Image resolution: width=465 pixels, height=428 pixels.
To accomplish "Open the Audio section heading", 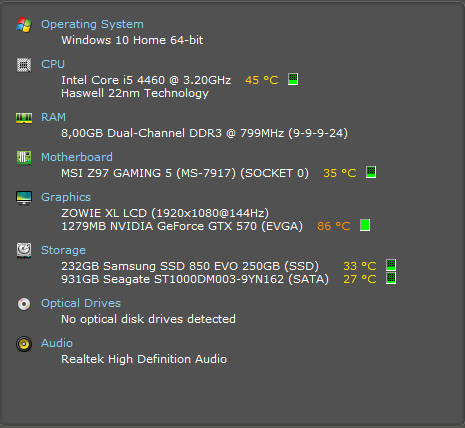I will click(x=57, y=343).
